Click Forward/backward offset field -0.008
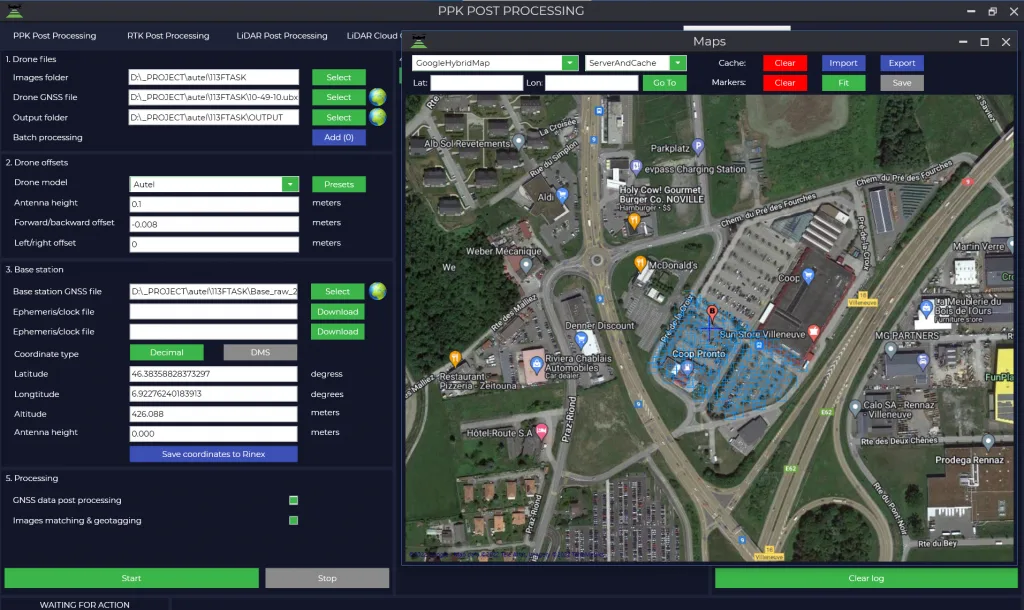This screenshot has height=610, width=1024. [x=214, y=224]
